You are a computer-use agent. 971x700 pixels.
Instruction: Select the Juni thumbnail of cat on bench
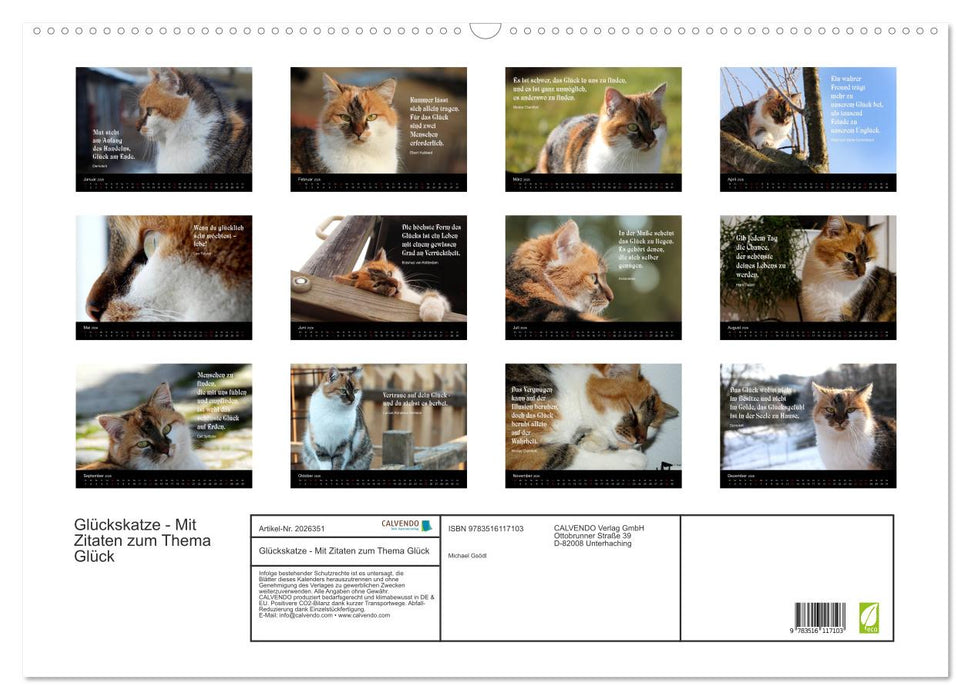click(x=378, y=277)
